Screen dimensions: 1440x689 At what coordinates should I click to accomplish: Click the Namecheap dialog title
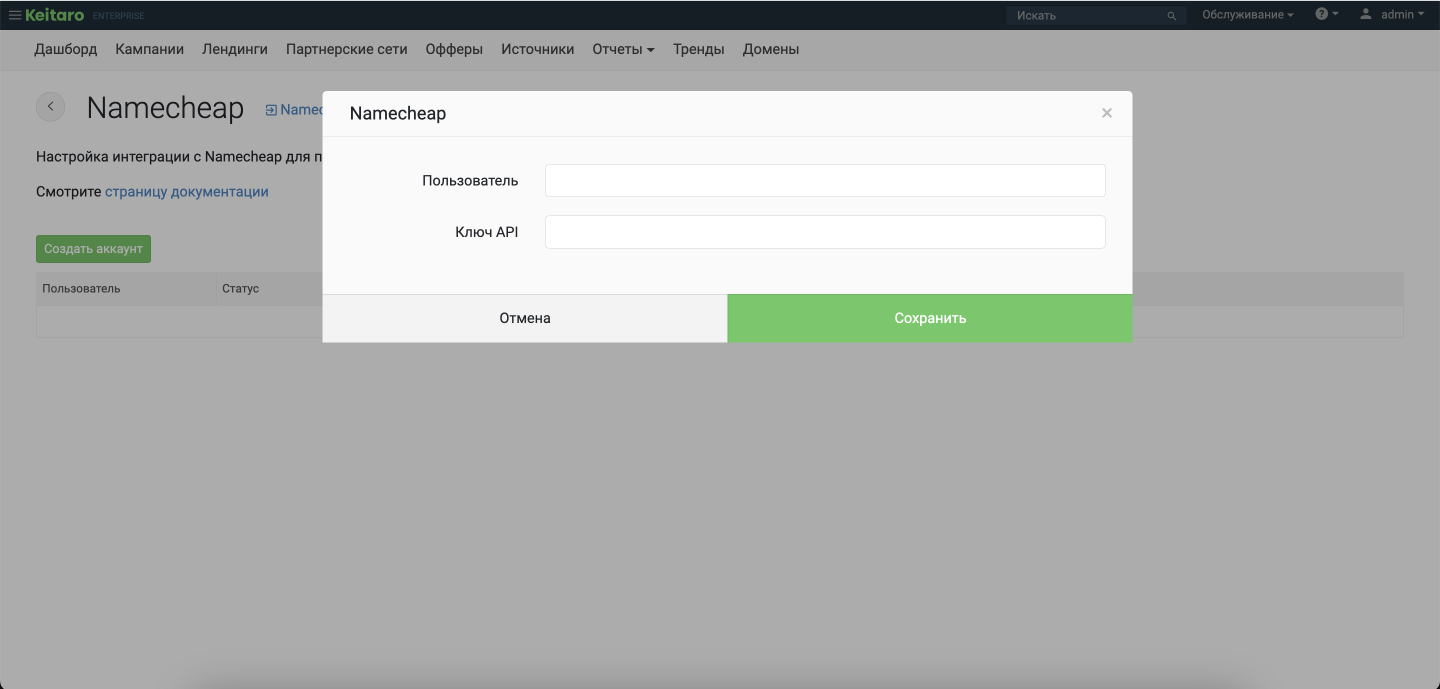[398, 114]
